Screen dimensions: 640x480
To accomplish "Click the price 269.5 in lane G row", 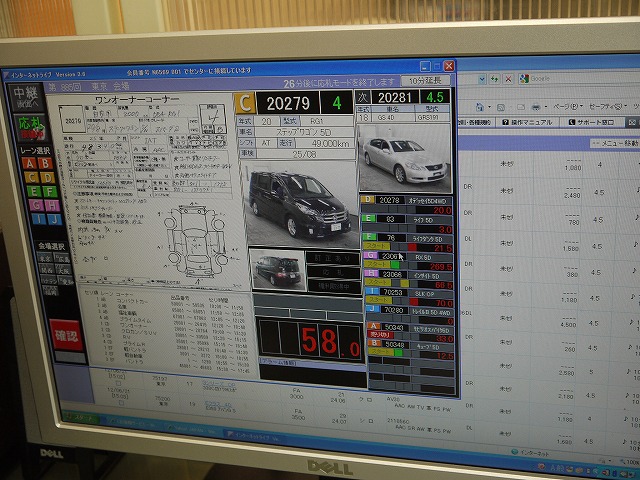I will pyautogui.click(x=440, y=267).
